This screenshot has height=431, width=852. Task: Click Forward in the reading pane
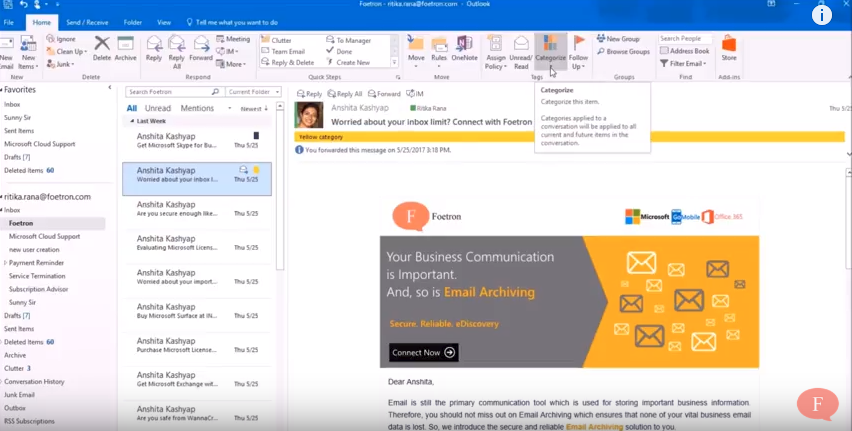(384, 94)
